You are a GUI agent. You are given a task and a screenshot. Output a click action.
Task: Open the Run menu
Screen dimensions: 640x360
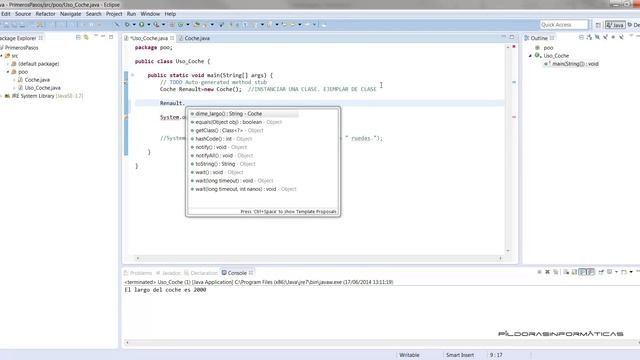click(131, 14)
